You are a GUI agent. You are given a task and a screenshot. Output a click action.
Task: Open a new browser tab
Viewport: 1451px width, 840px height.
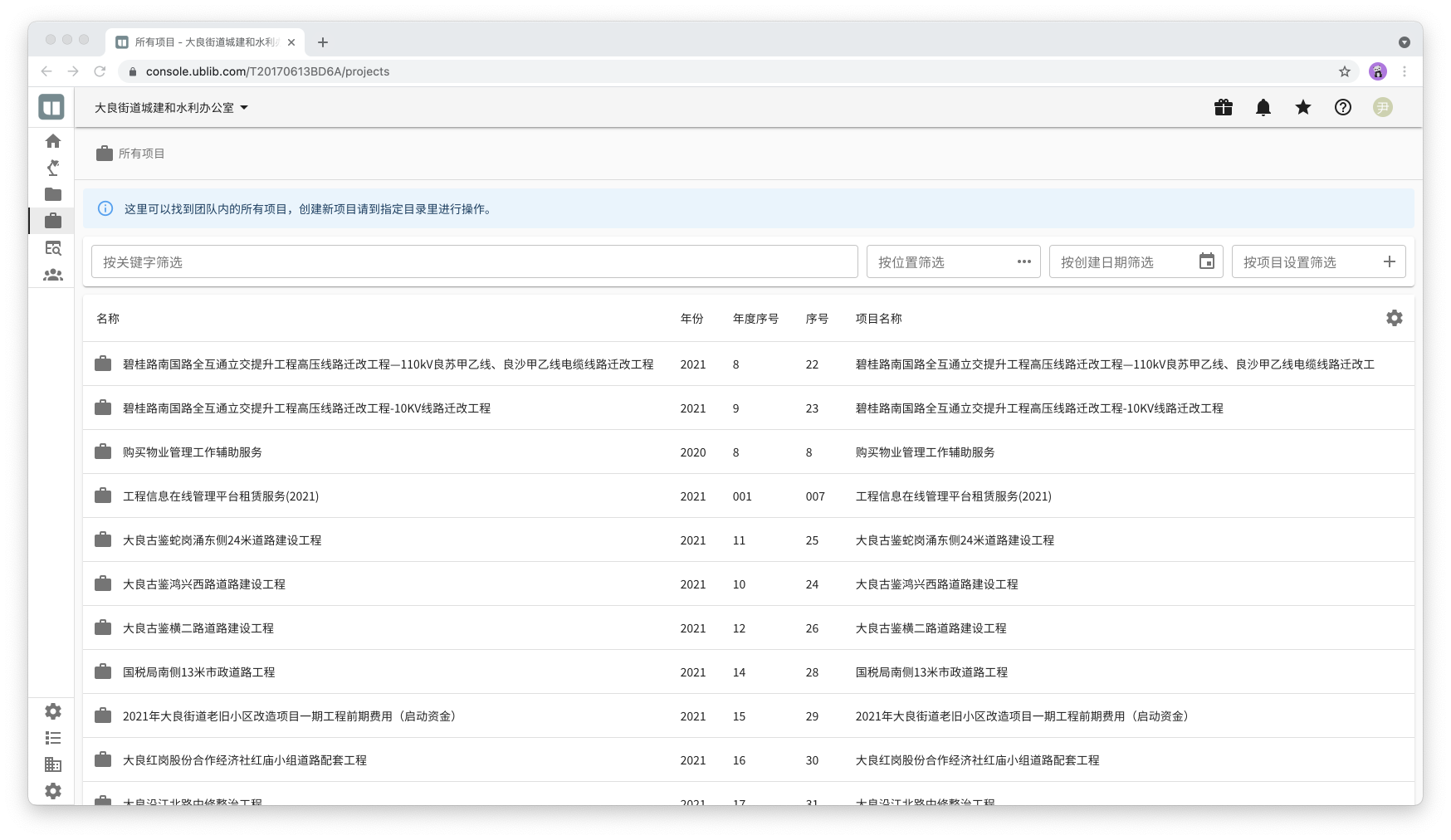tap(323, 42)
